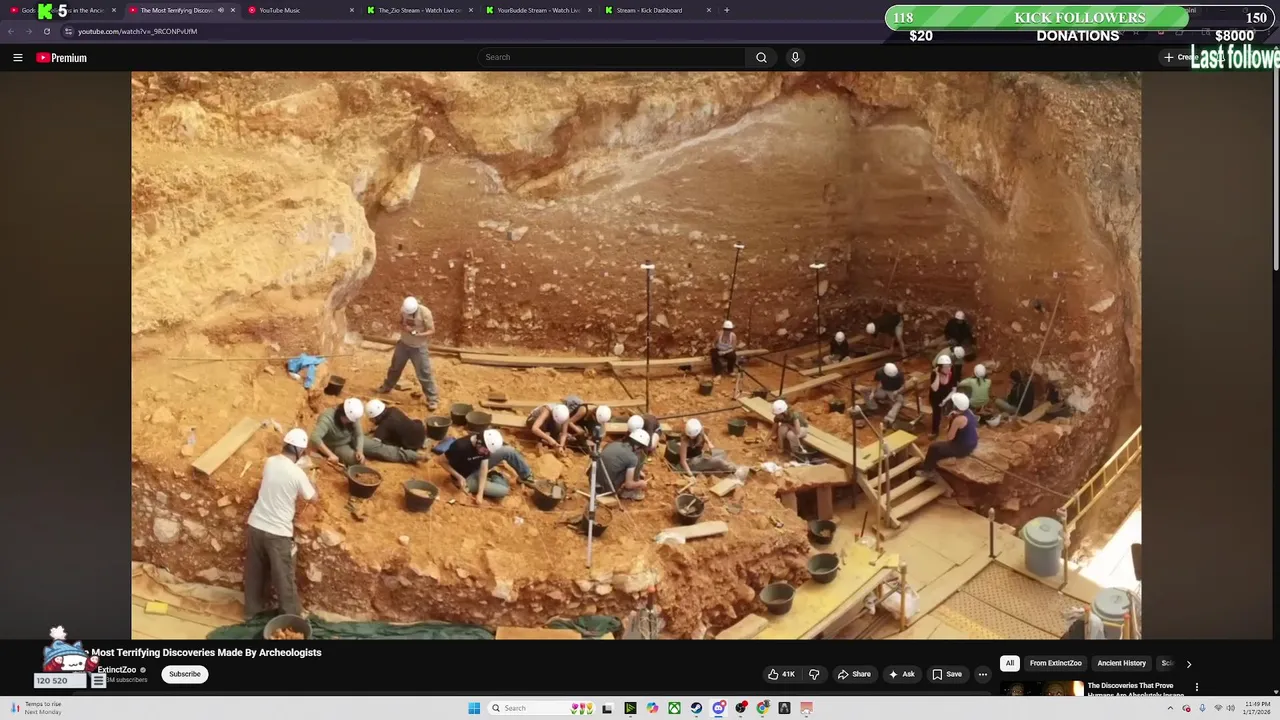Dislike the video with the thumbs-down button
The image size is (1280, 720).
[814, 674]
